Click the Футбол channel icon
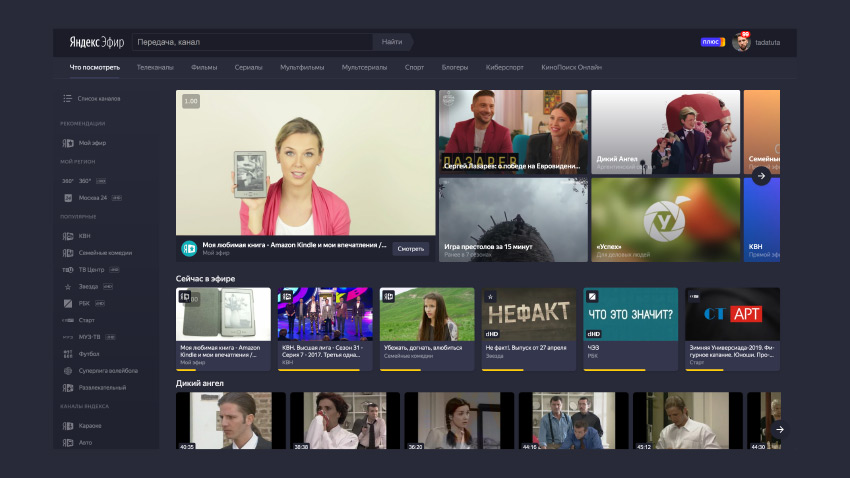 68,354
